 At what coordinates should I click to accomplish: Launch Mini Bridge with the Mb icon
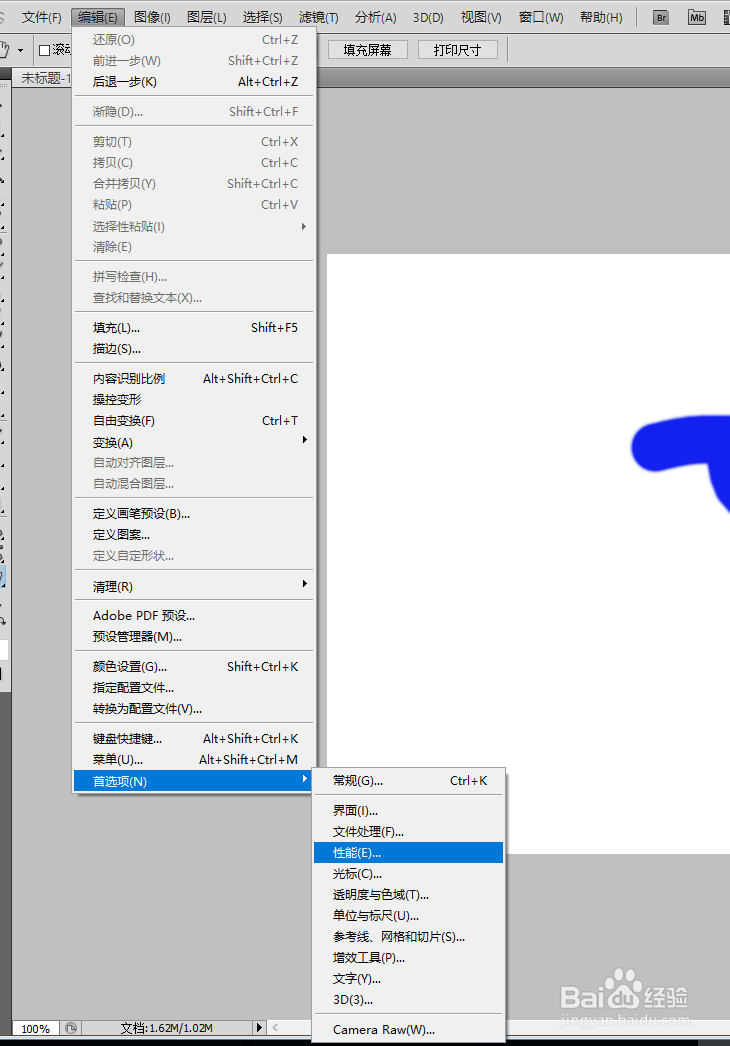point(697,17)
